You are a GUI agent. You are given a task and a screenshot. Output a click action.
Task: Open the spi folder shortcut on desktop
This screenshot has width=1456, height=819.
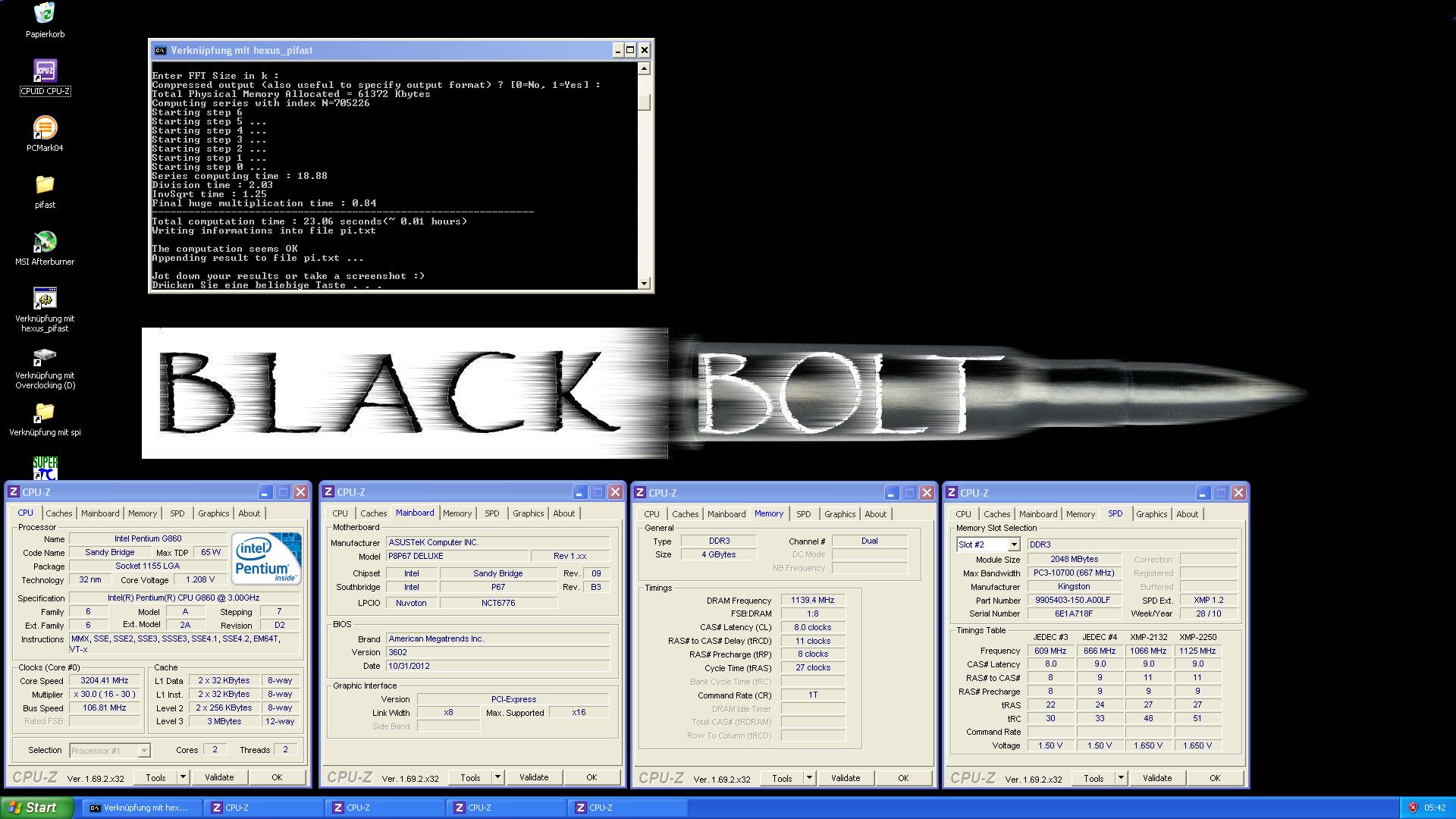coord(45,413)
